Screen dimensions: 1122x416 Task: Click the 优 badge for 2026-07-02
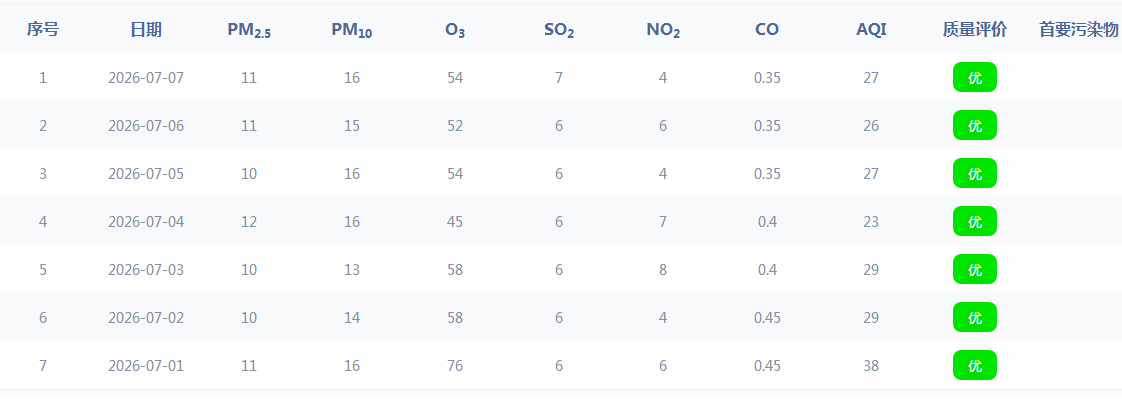[975, 317]
